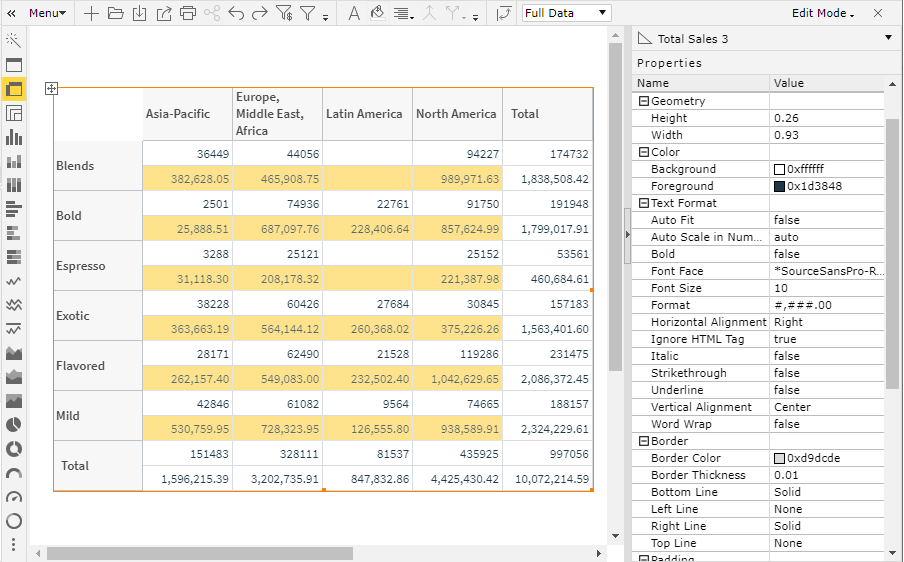Click the Foreground color swatch 0x1d3848
Screen dimensions: 904x562
click(x=779, y=186)
